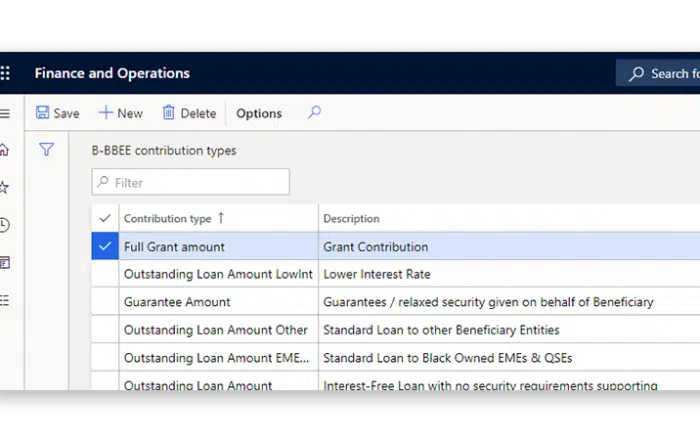The height and width of the screenshot is (441, 700).
Task: Open Favorites star in sidebar
Action: pos(5,187)
